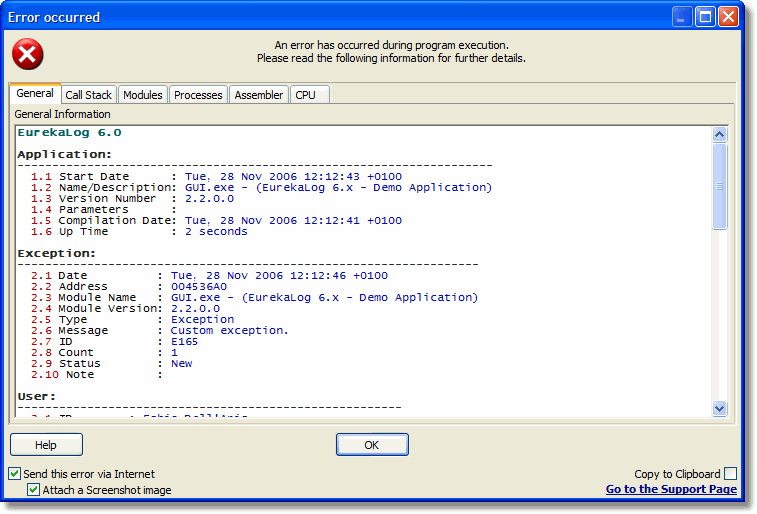Click the 'Application:' section heading

64,154
